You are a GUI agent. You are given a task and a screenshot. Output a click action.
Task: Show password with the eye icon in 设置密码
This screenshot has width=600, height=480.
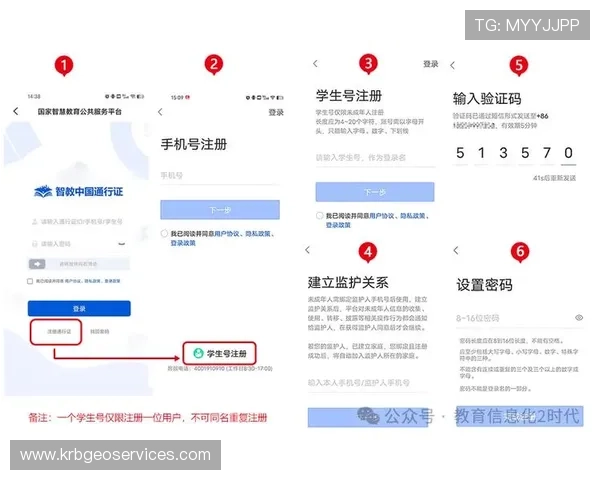pyautogui.click(x=579, y=317)
